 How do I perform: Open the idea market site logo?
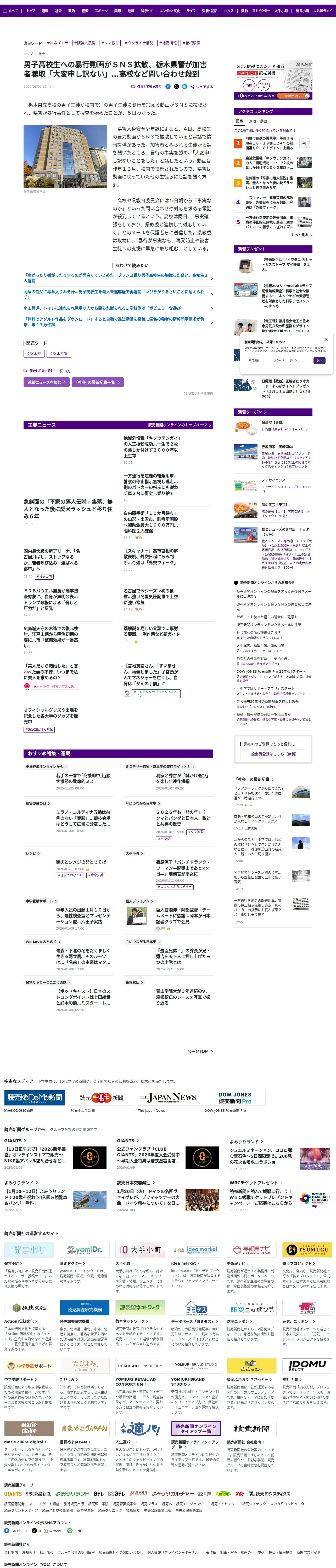pos(196,1250)
